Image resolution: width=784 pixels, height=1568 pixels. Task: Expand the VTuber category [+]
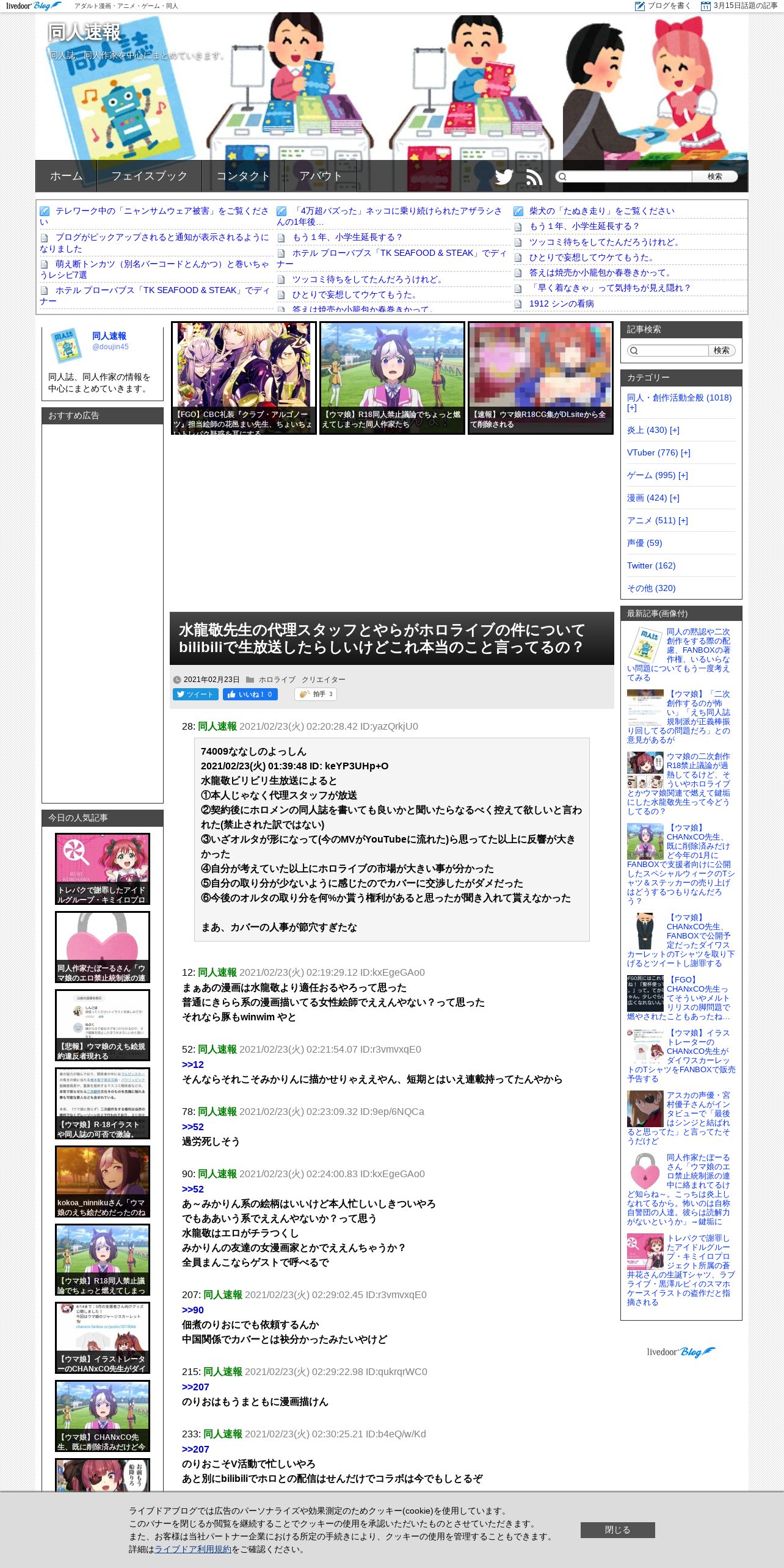click(x=686, y=452)
